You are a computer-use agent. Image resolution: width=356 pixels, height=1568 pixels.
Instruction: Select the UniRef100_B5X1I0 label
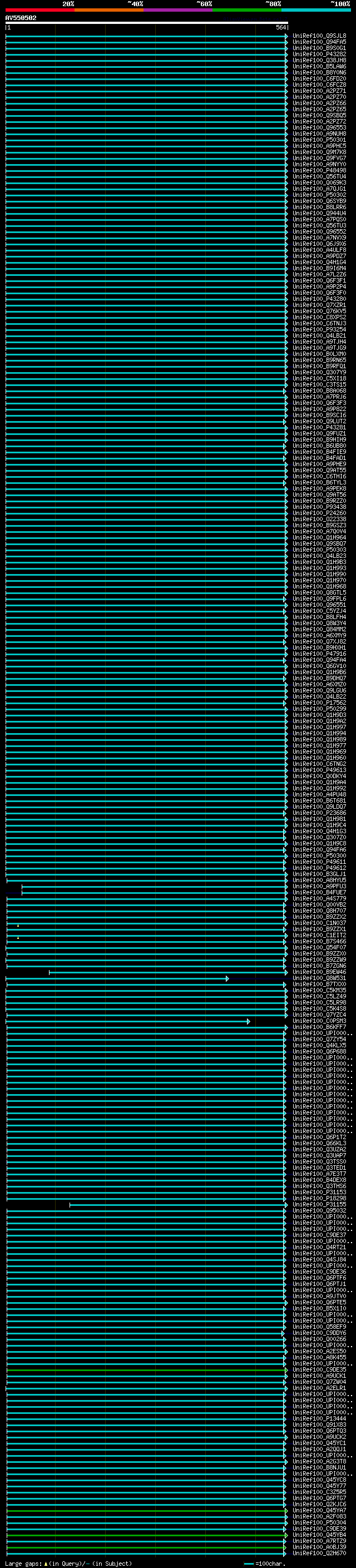319,1308
